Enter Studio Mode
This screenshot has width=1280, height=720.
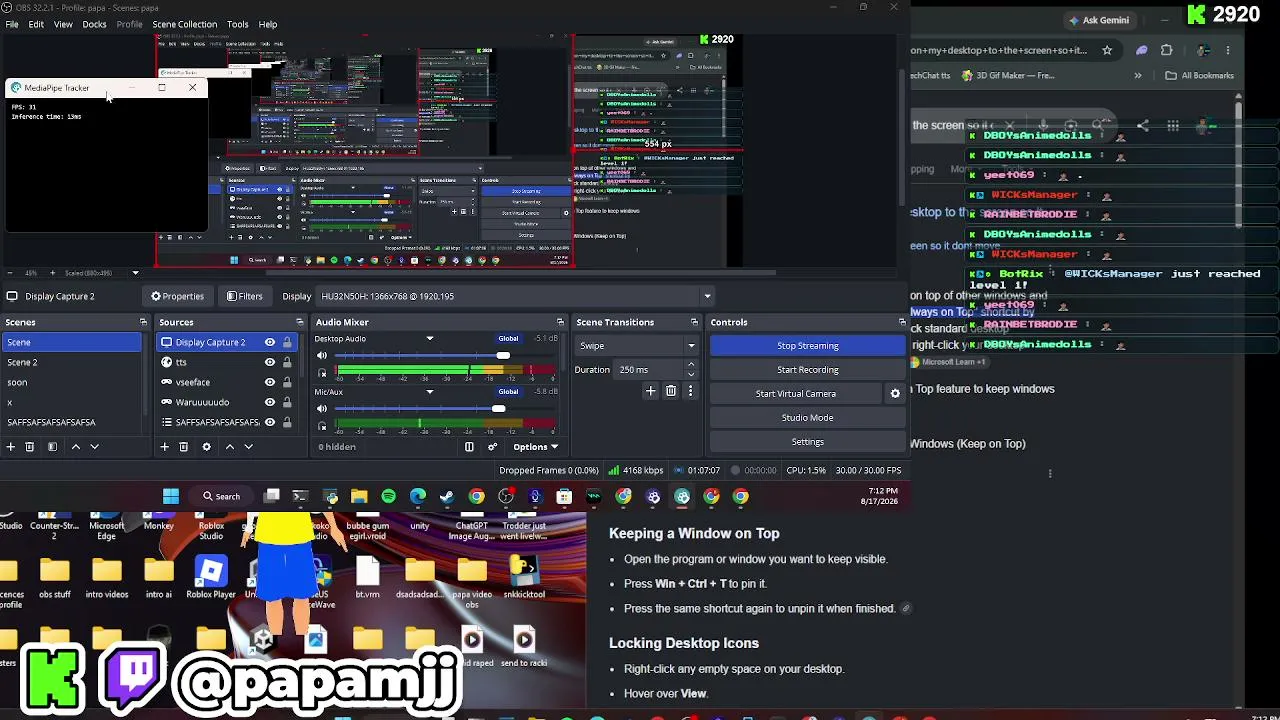point(808,418)
